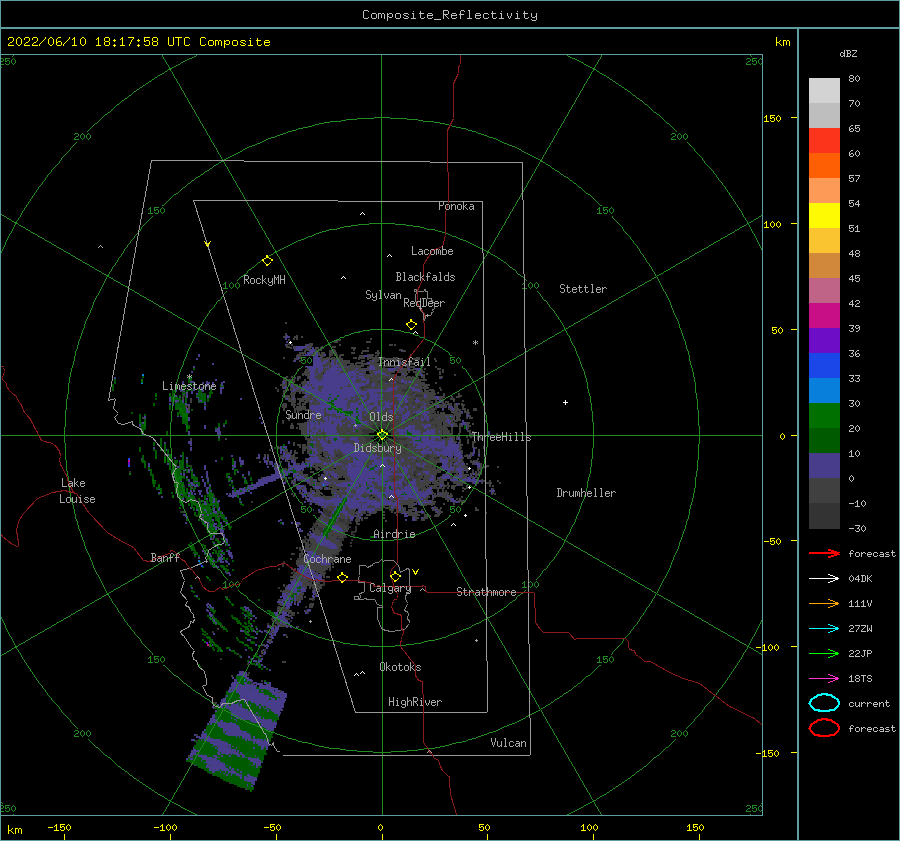Image resolution: width=900 pixels, height=841 pixels.
Task: Click the asterisk marker east of Innisfail
Action: (475, 343)
